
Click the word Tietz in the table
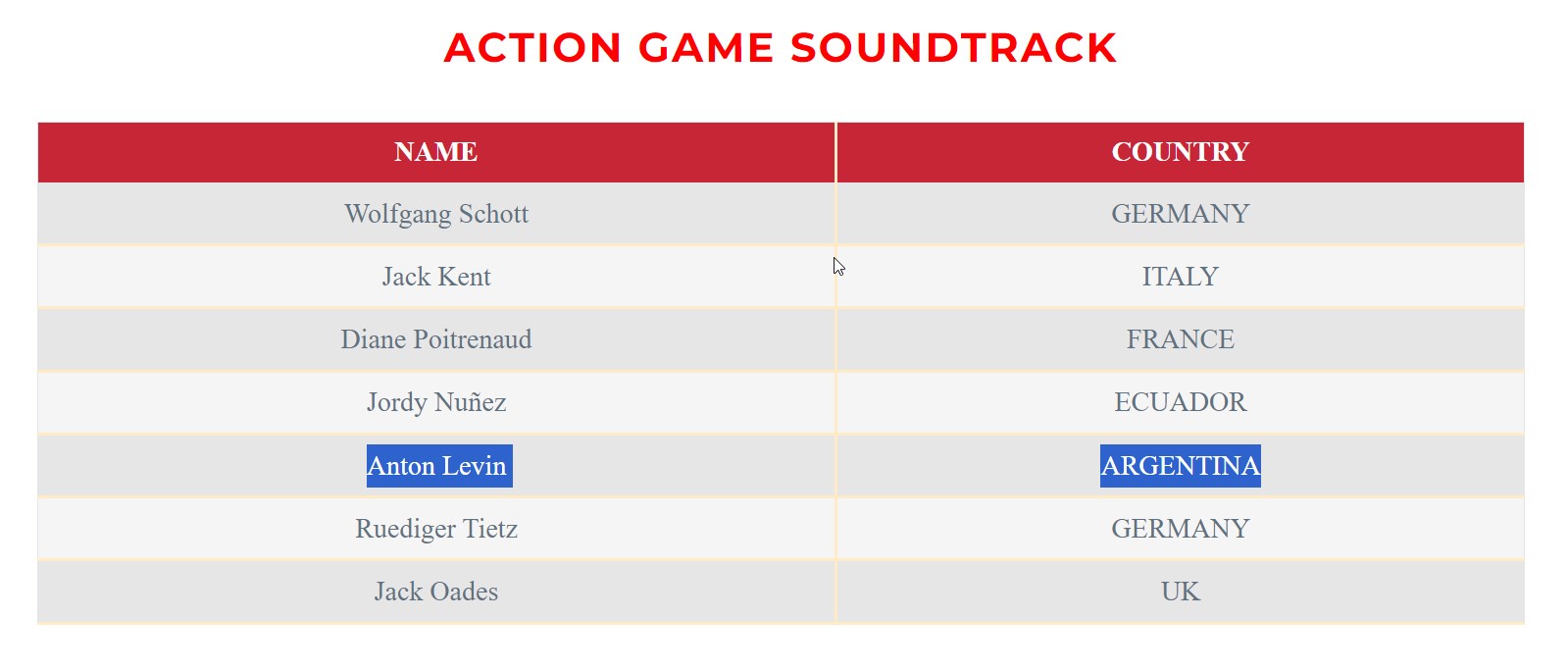(490, 529)
